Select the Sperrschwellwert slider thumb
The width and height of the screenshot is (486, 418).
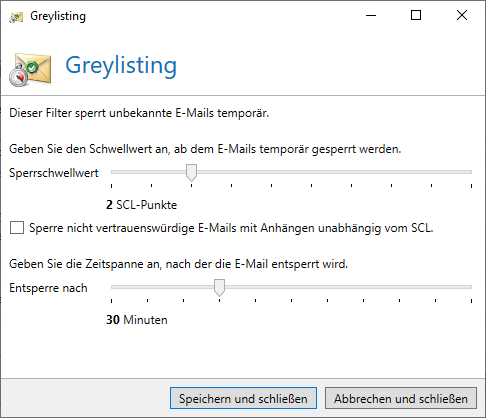(x=191, y=173)
